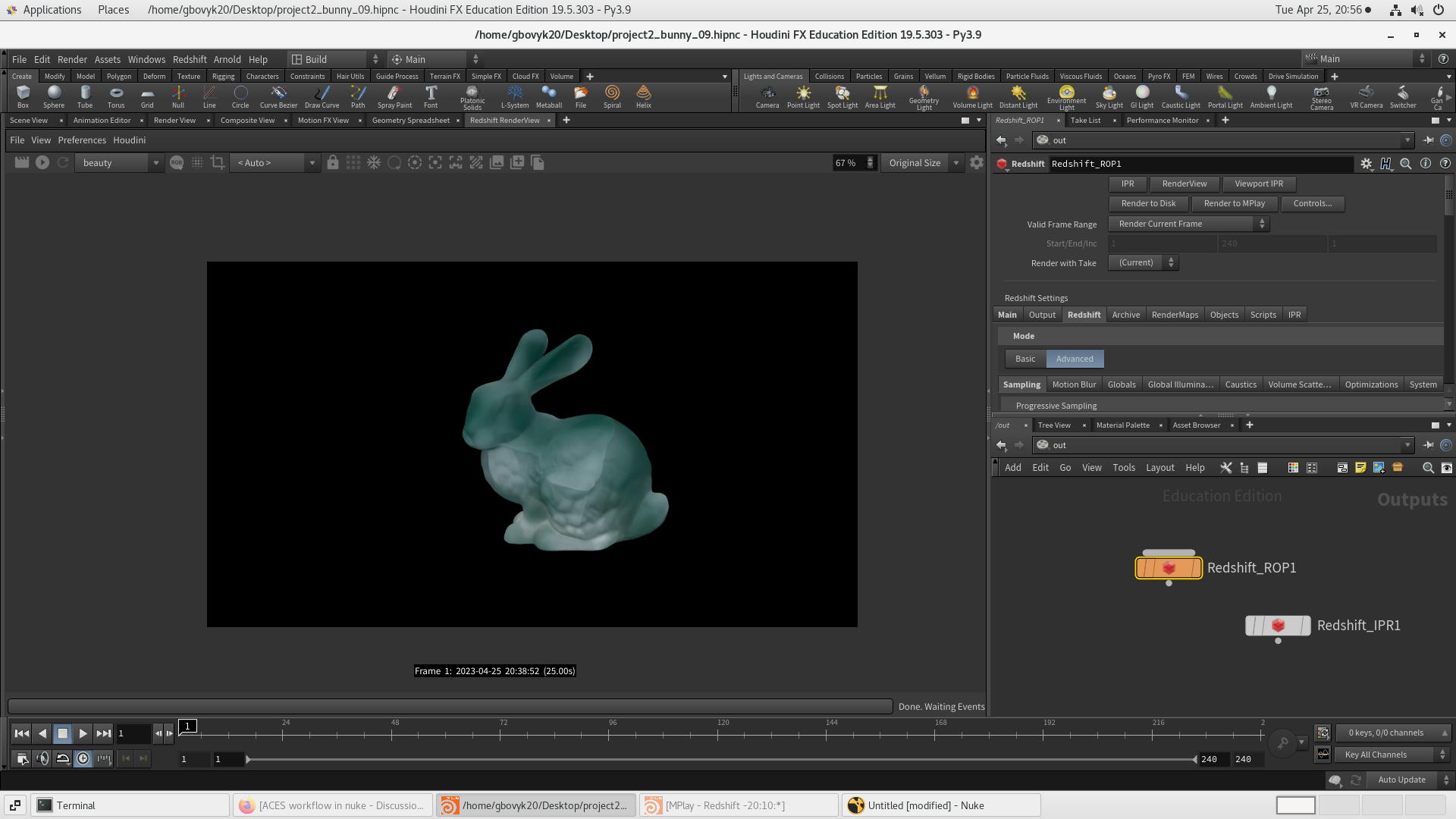Toggle the real time playback clock button
Screen dimensions: 1456x819
tap(83, 758)
